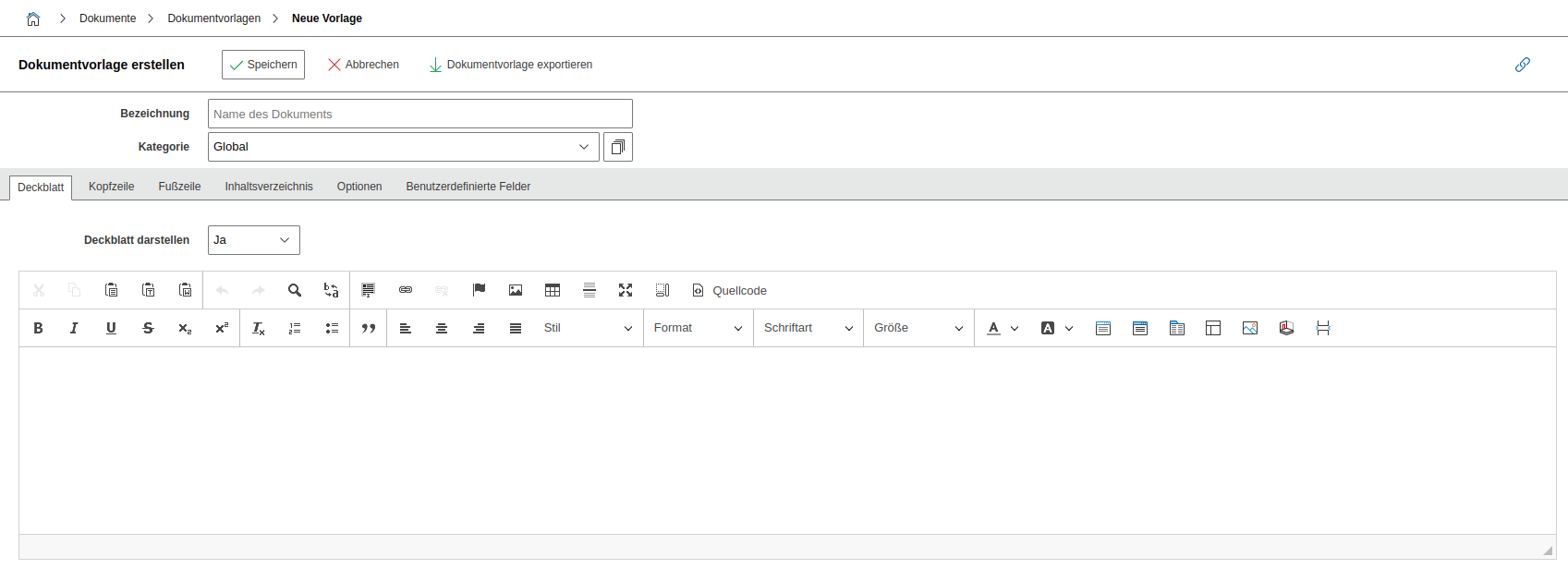Open the Deckblatt darstellen dropdown
The height and width of the screenshot is (569, 1568).
(x=253, y=240)
